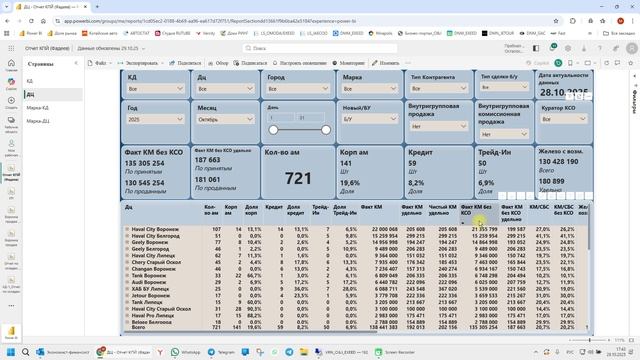Image resolution: width=640 pixels, height=360 pixels.
Task: Open the КД slicer dropdown
Action: (x=155, y=89)
